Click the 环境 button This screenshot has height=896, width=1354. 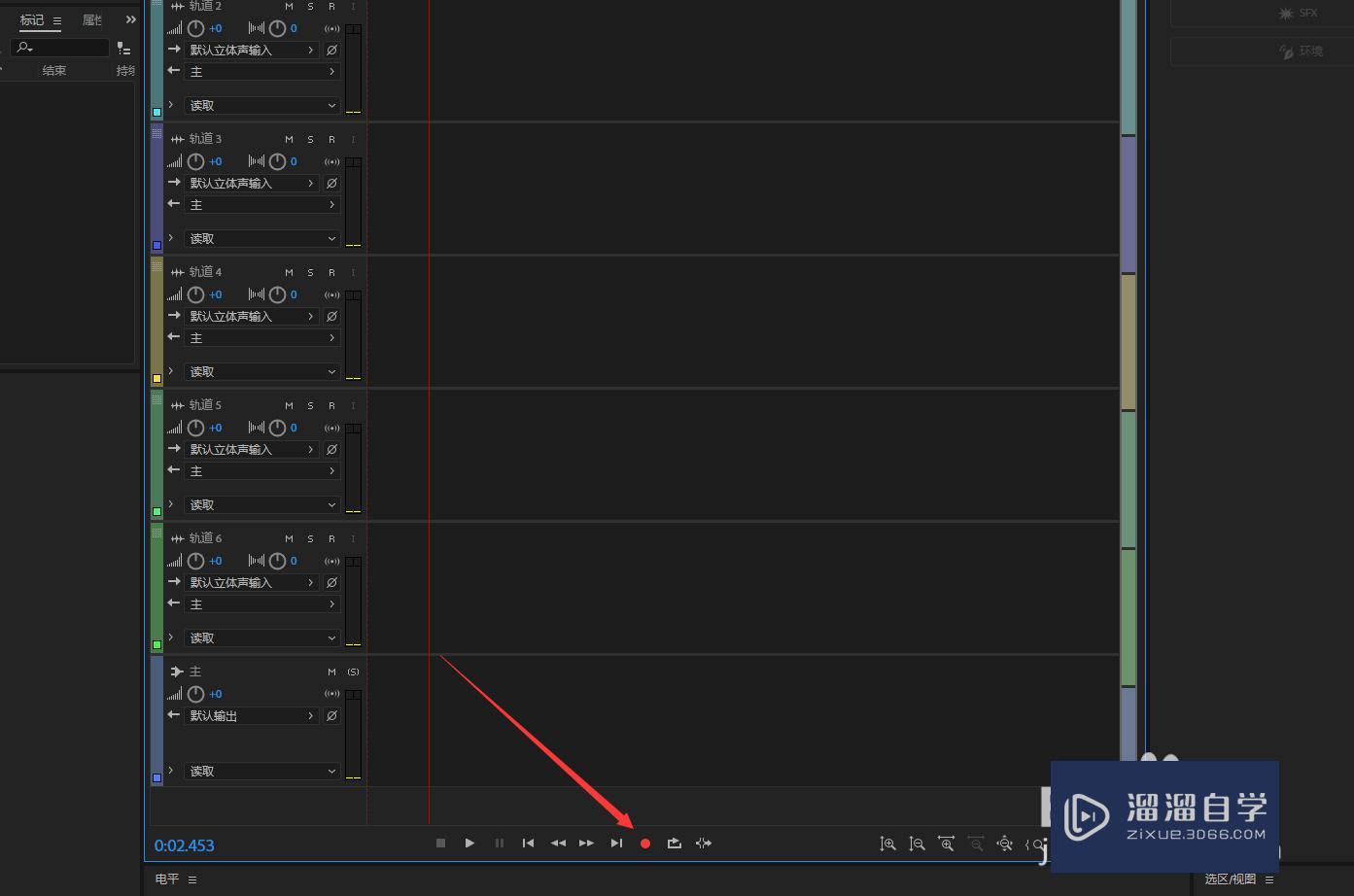click(1262, 52)
